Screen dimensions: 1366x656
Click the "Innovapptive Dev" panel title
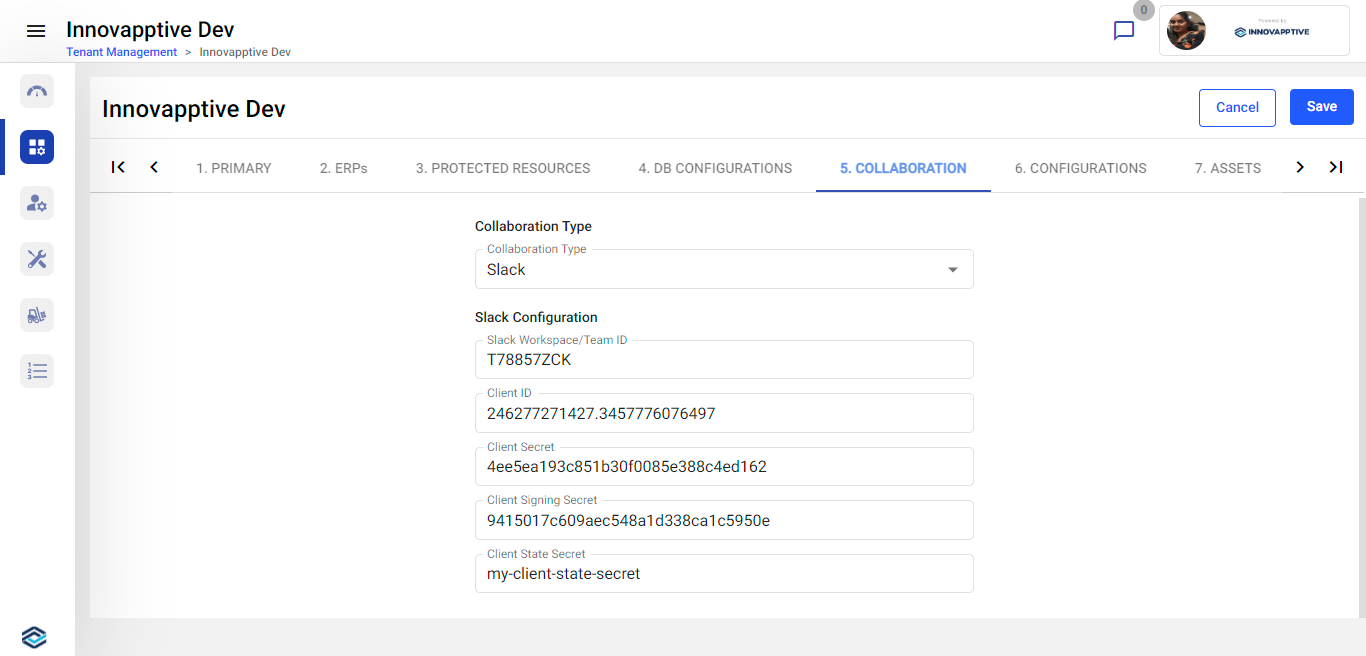(x=194, y=109)
